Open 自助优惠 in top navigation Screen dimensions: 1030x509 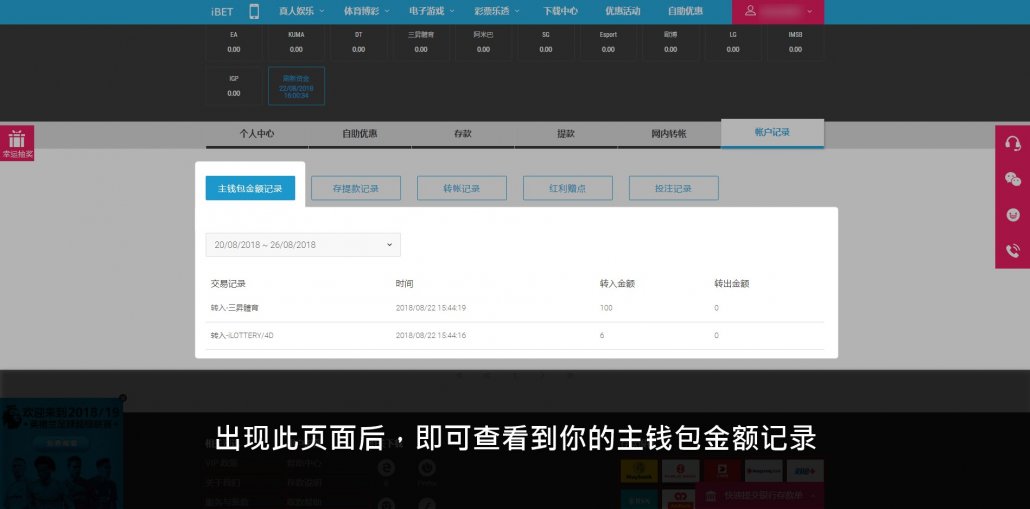click(685, 11)
